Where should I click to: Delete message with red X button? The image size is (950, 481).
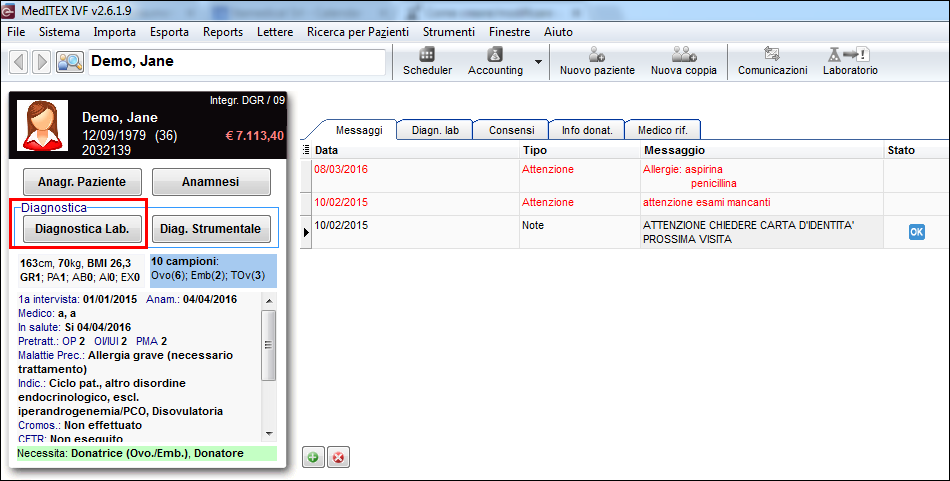click(338, 457)
